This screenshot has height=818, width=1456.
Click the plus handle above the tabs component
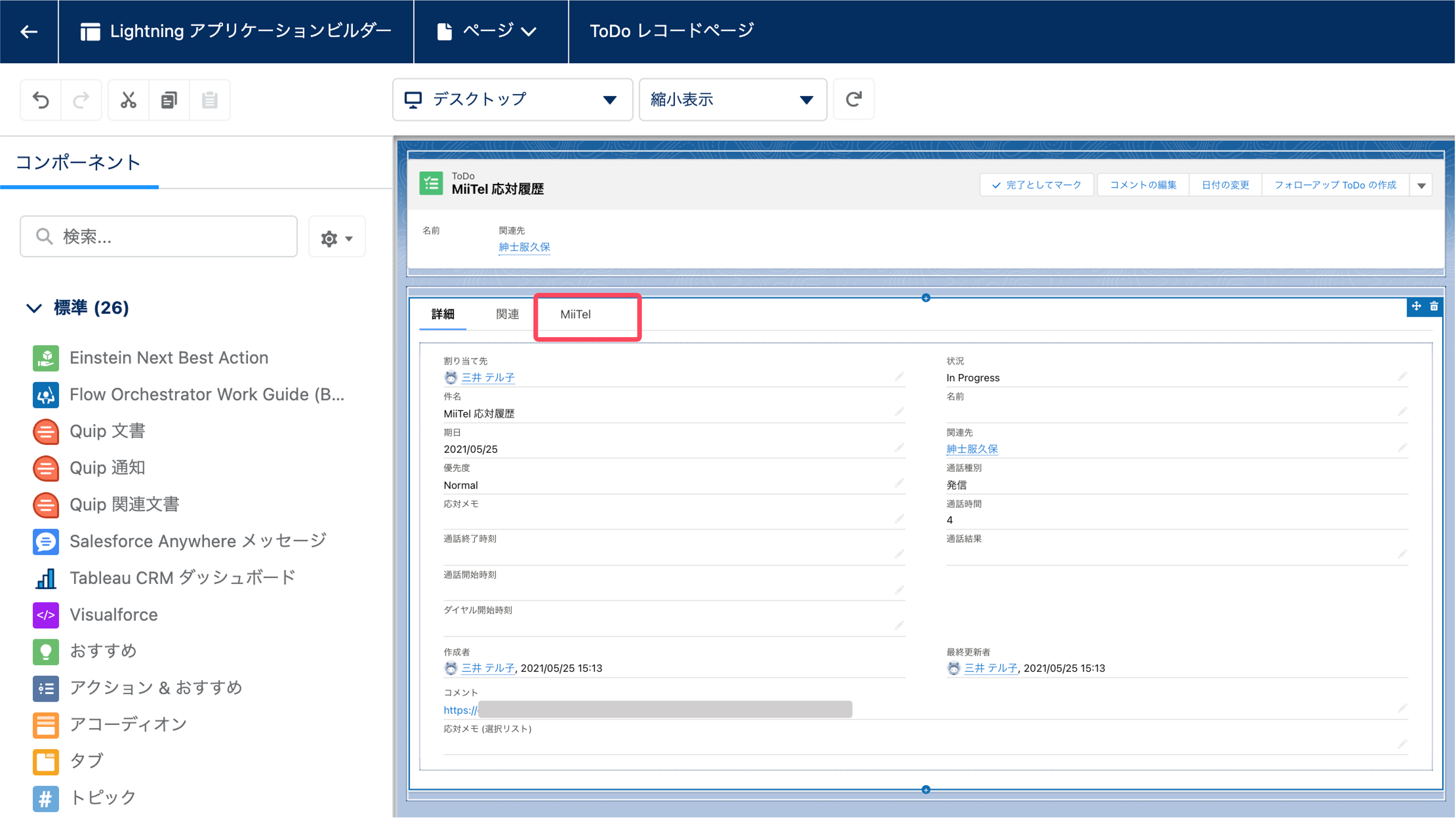pos(926,298)
